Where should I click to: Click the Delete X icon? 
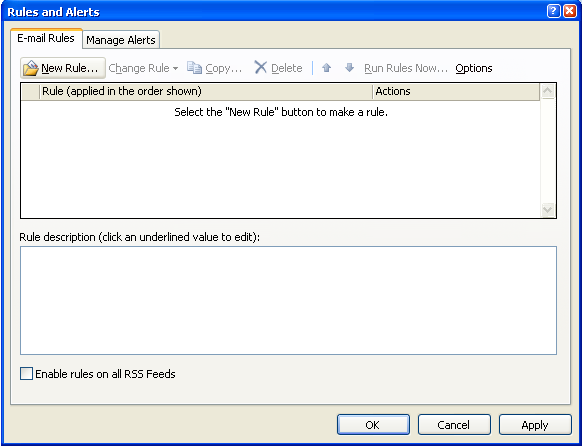pyautogui.click(x=261, y=68)
